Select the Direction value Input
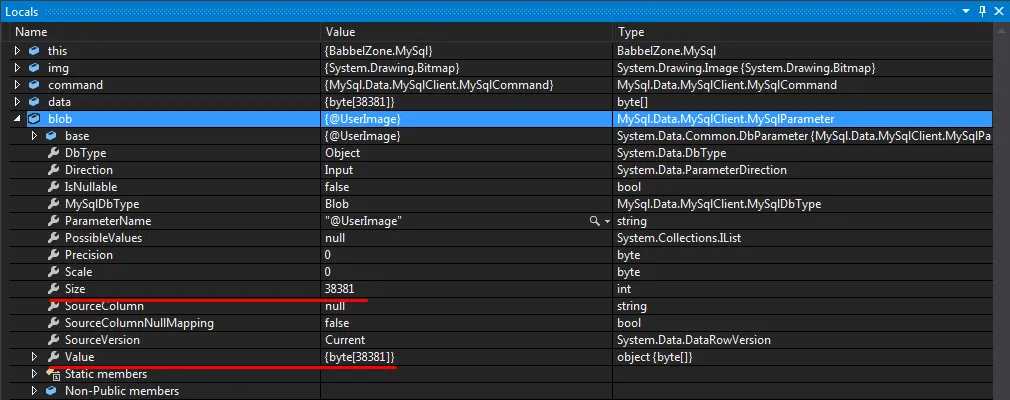The image size is (1010, 400). tap(339, 170)
